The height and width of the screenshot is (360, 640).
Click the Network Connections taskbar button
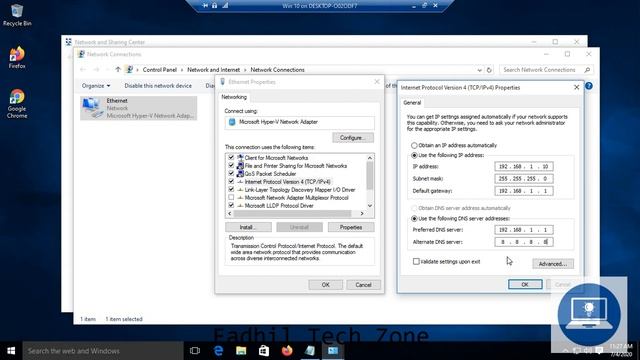[x=333, y=351]
